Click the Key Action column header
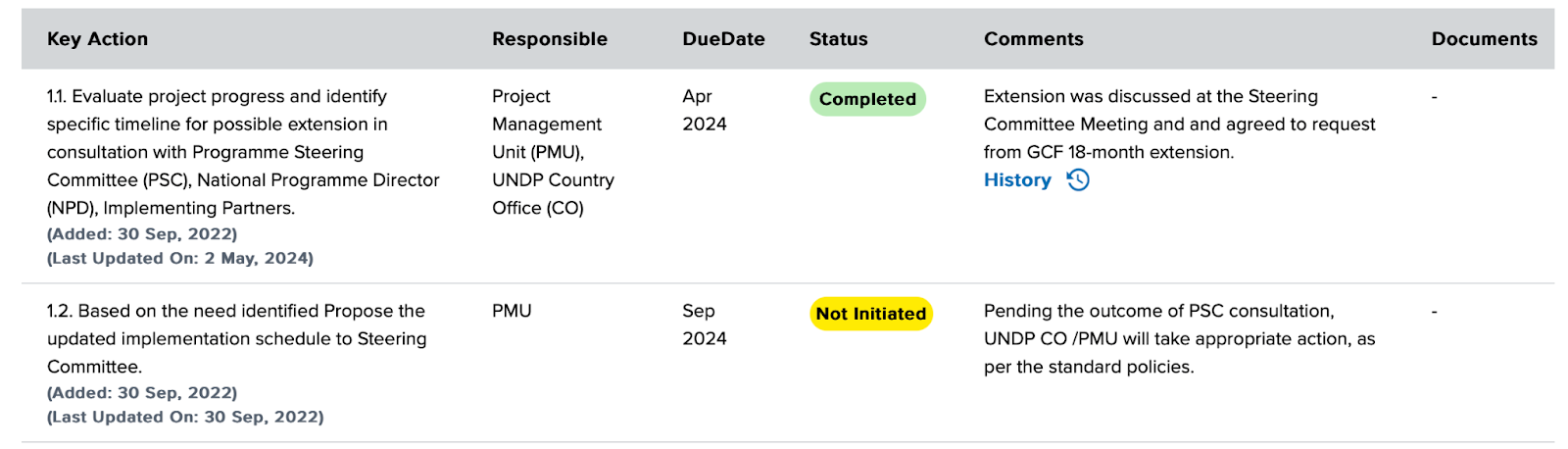The width and height of the screenshot is (1568, 449). [97, 38]
